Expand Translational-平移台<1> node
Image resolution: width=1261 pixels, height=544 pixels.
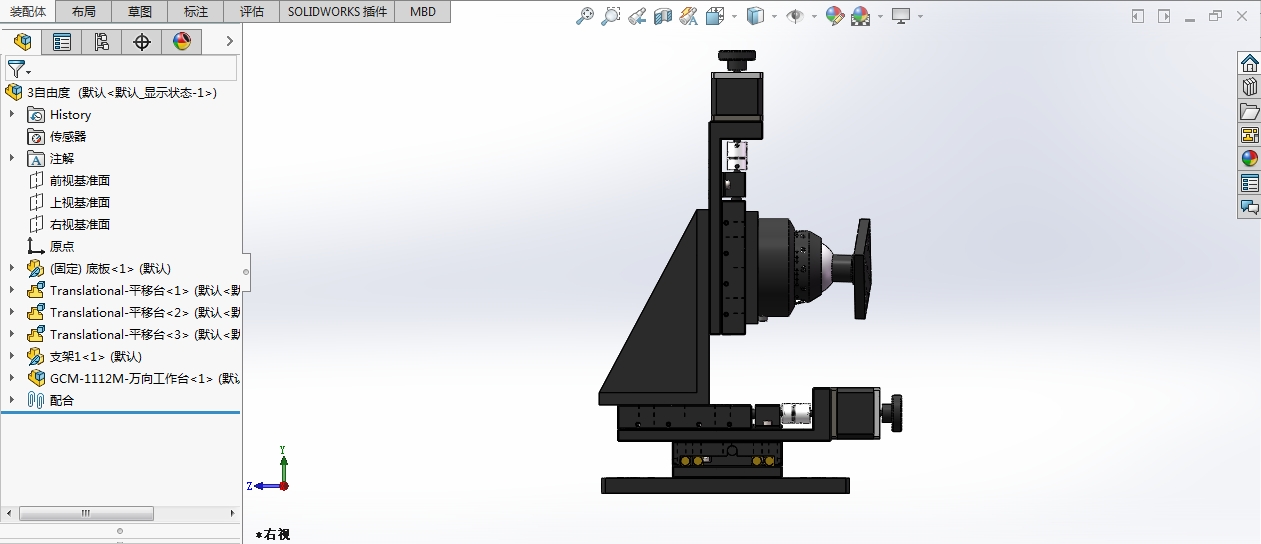coord(12,290)
